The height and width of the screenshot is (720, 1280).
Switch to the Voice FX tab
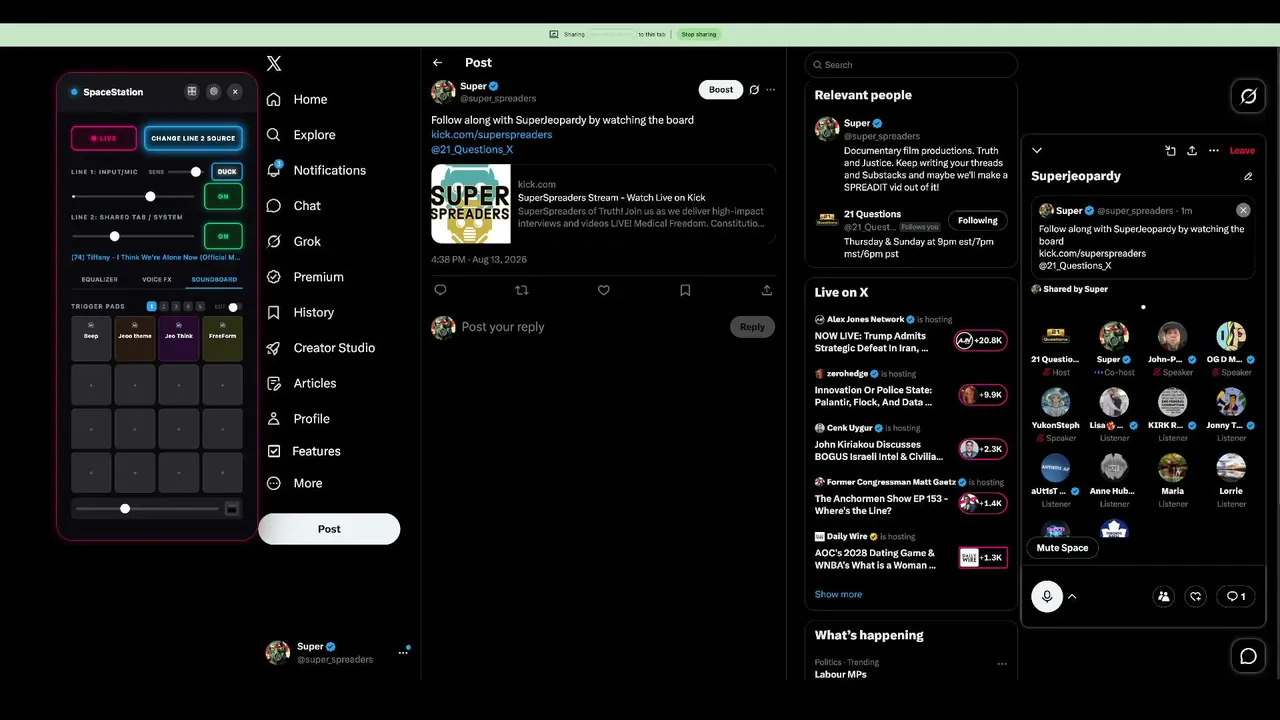click(x=157, y=280)
